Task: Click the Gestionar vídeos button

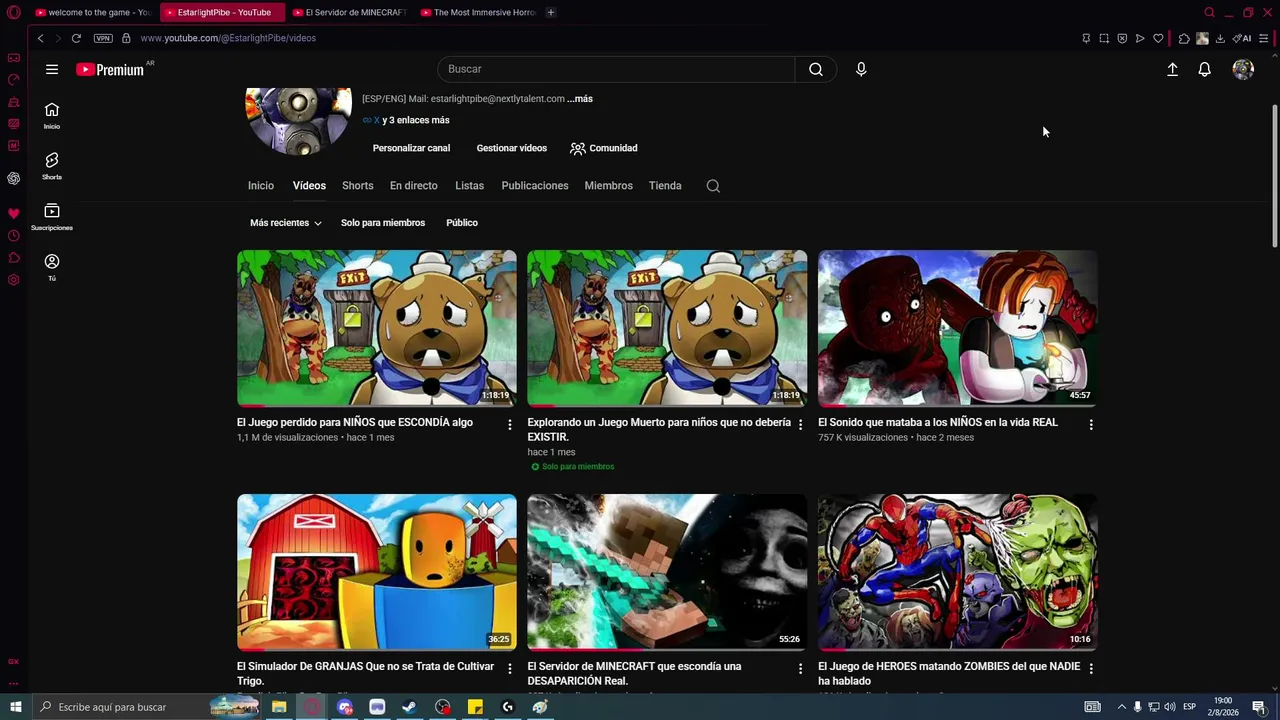Action: (x=512, y=148)
